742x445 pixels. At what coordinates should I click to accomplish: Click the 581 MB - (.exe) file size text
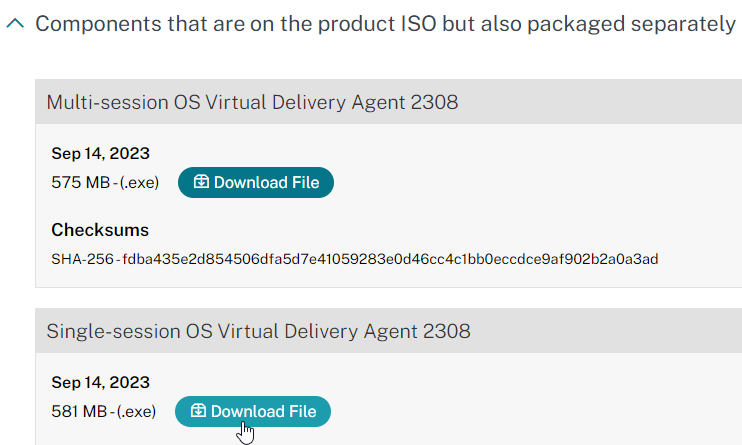[x=104, y=411]
